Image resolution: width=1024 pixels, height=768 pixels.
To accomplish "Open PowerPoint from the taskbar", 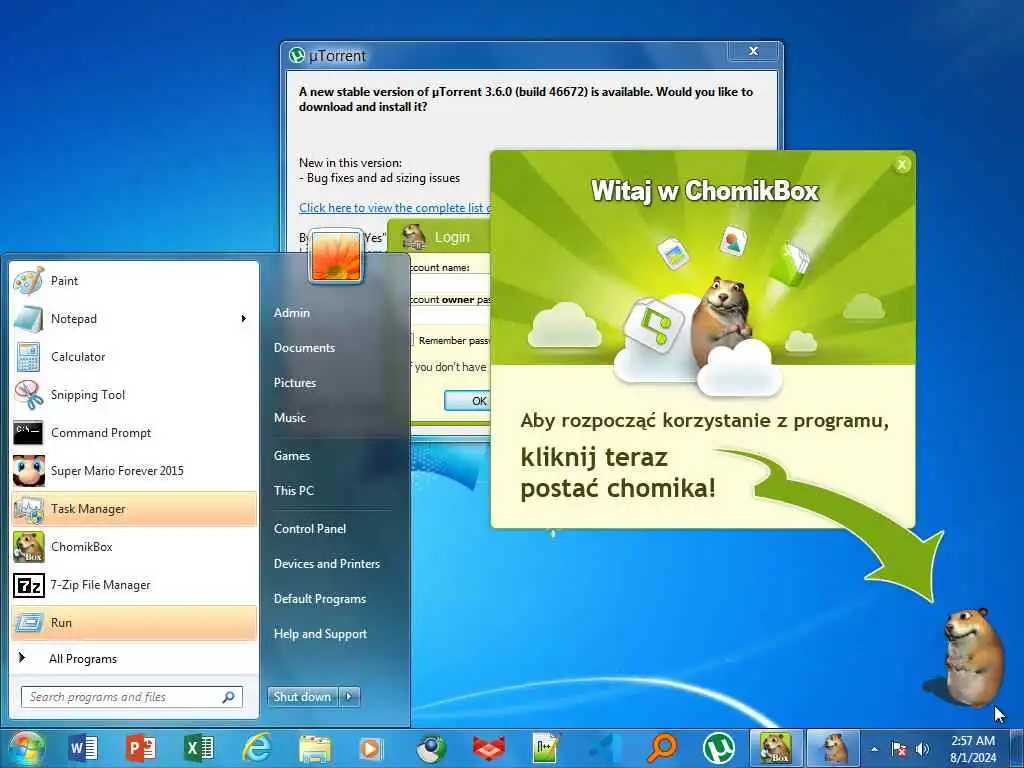I will (x=140, y=748).
